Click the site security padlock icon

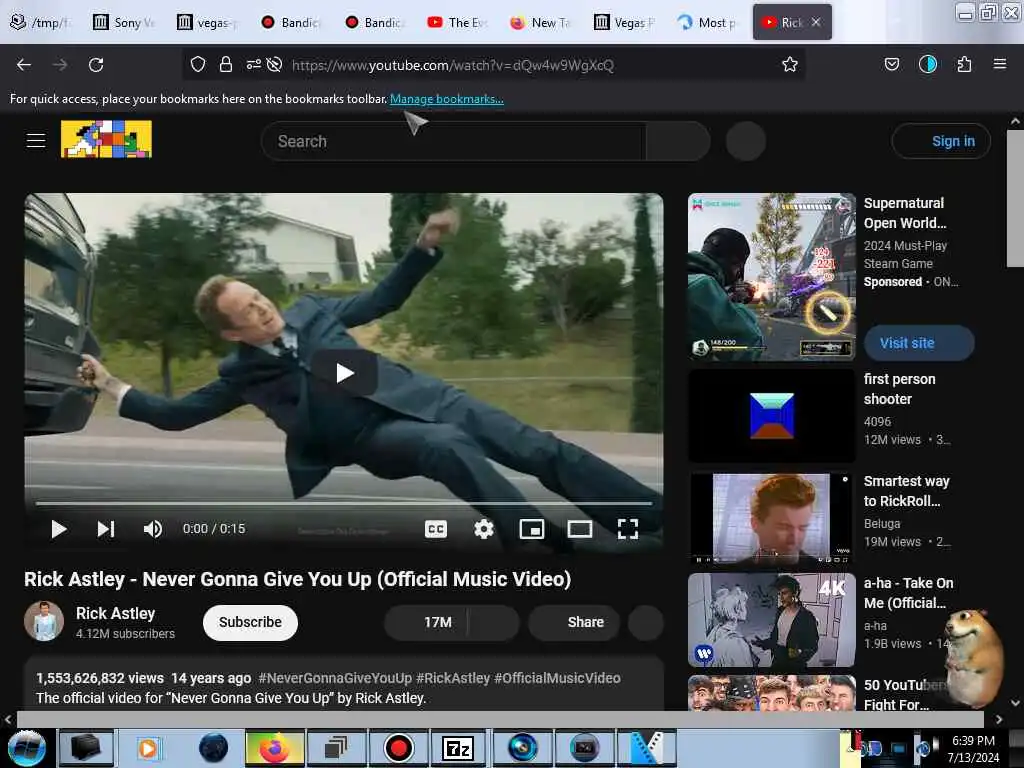click(226, 64)
